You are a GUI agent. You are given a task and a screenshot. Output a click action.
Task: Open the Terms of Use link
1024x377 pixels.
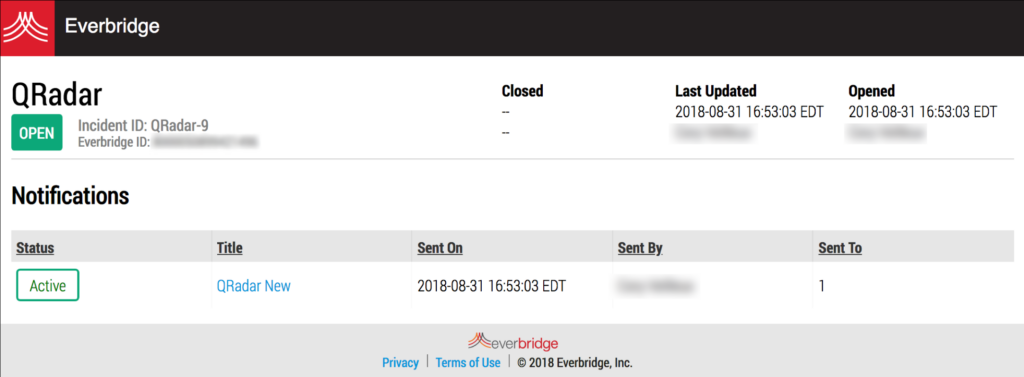click(468, 363)
